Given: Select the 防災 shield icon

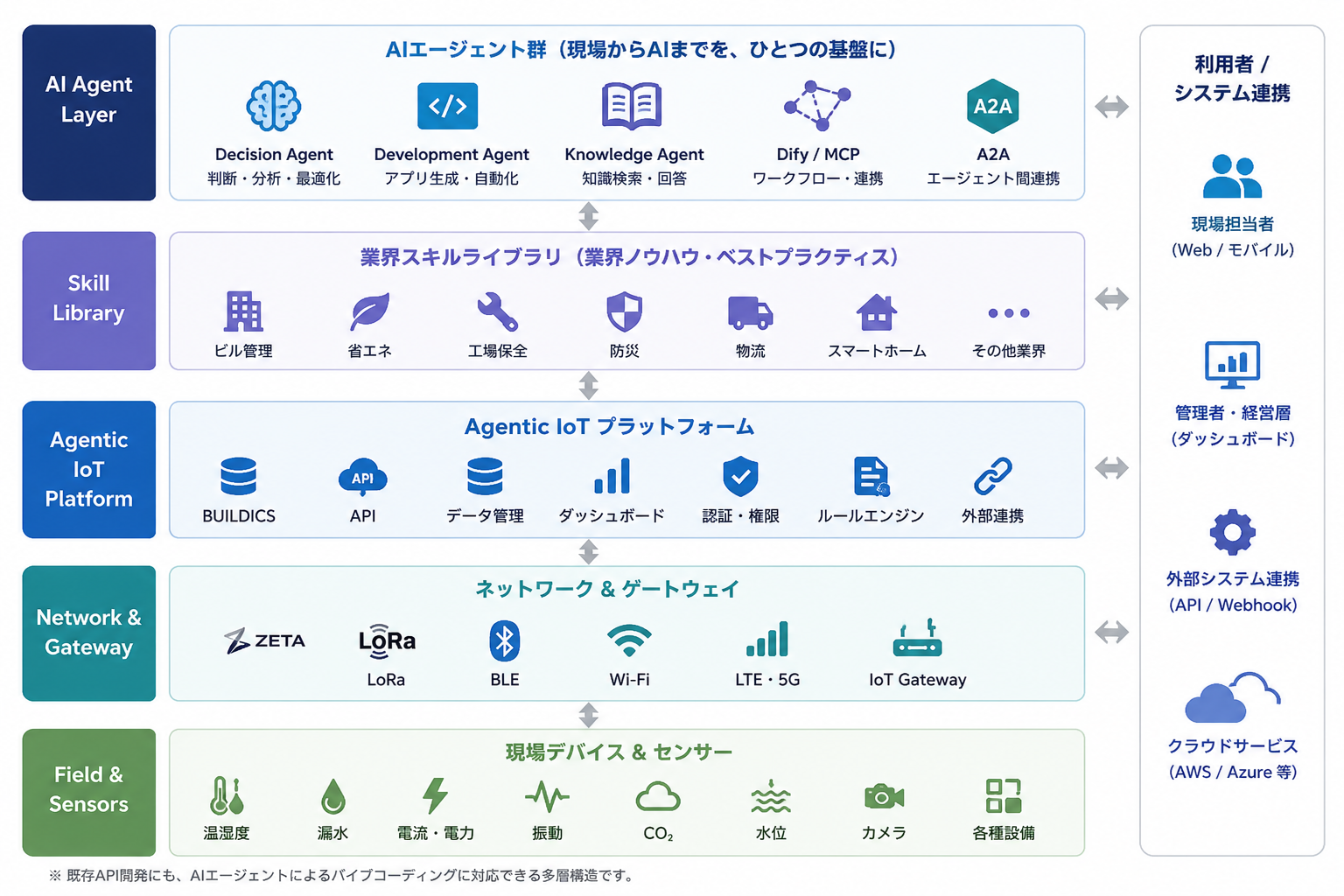Looking at the screenshot, I should (x=625, y=311).
